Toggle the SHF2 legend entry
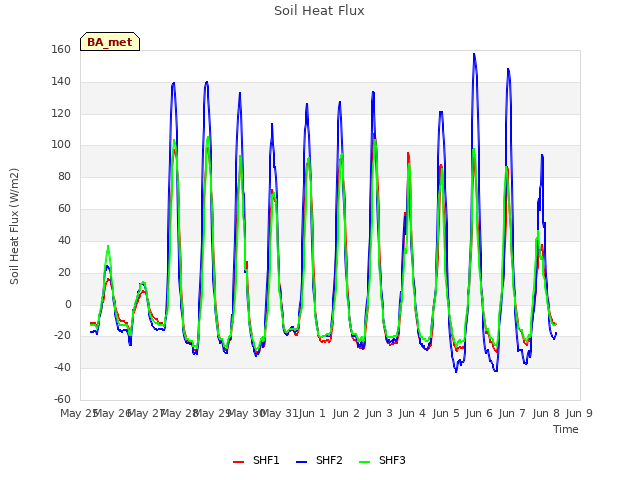 pos(319,460)
